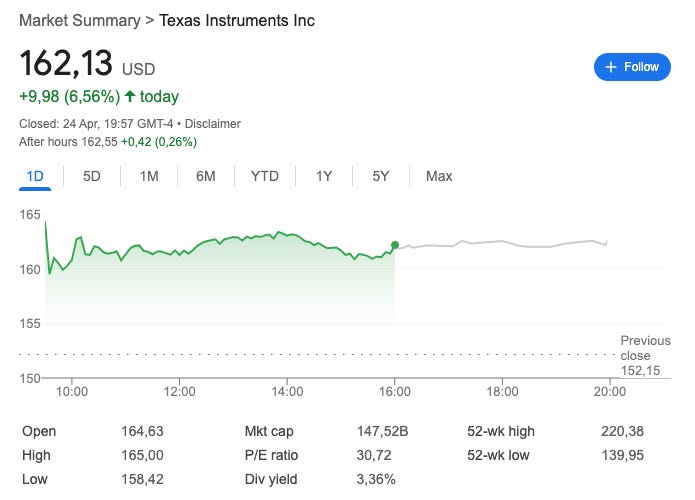Click the 52-wk low value 139,95
The height and width of the screenshot is (500, 695).
pos(622,455)
